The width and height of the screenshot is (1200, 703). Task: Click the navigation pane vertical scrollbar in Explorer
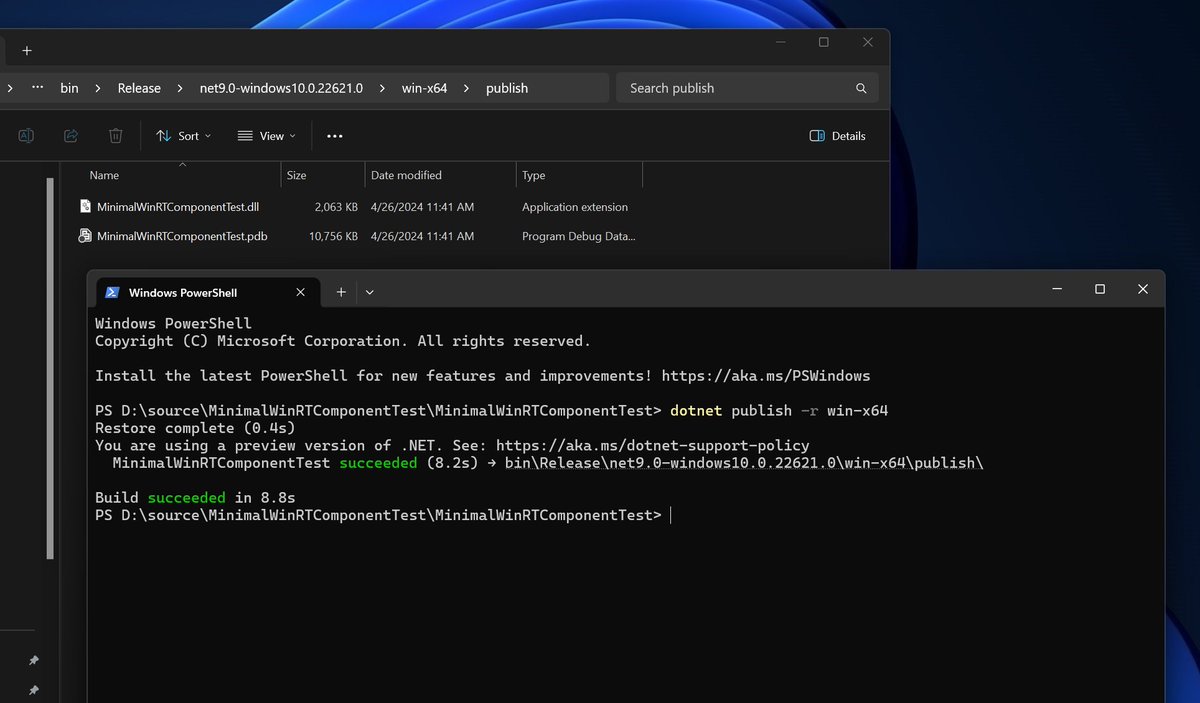[50, 368]
